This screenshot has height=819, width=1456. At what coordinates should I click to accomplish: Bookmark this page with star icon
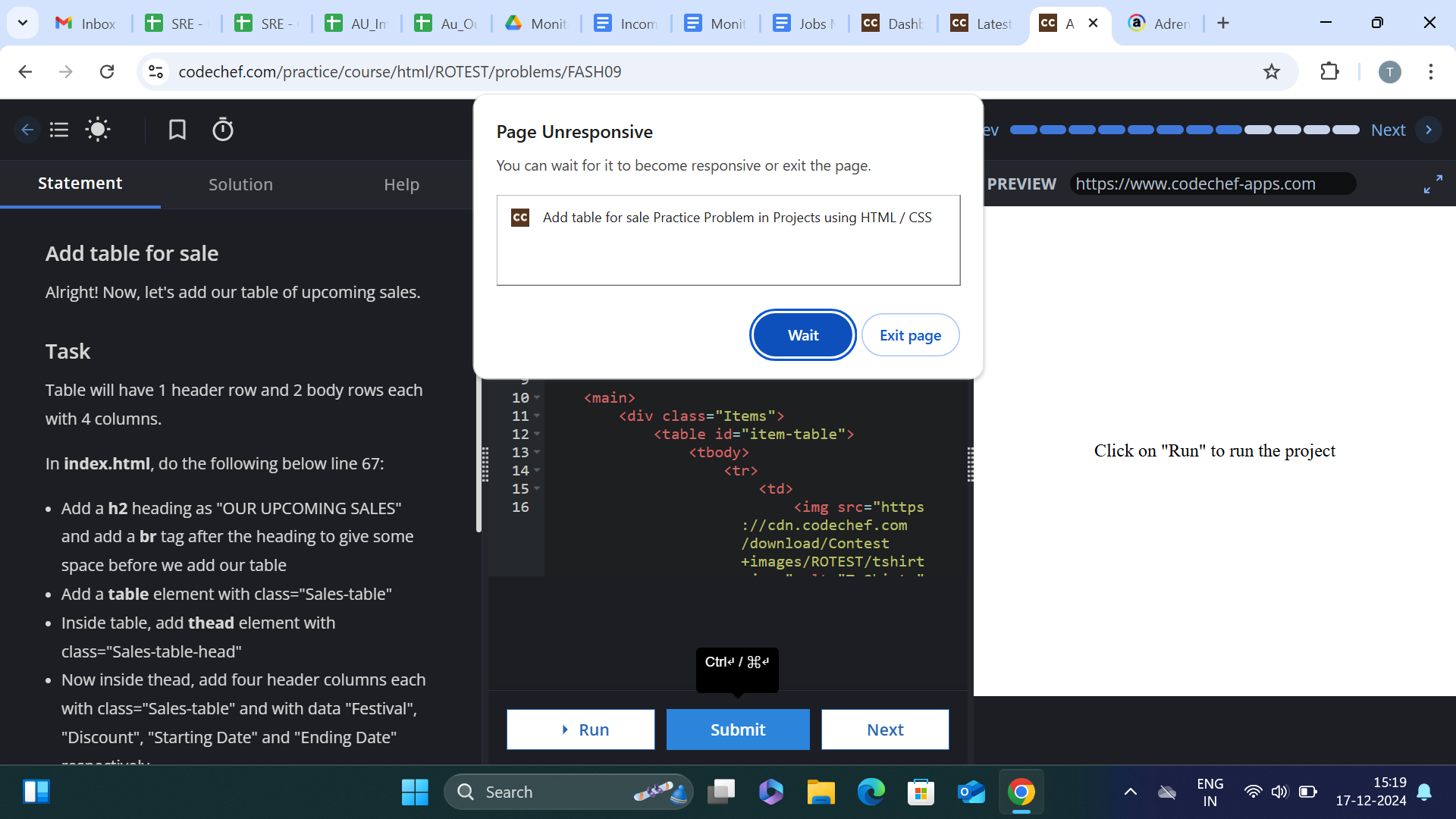[1272, 72]
